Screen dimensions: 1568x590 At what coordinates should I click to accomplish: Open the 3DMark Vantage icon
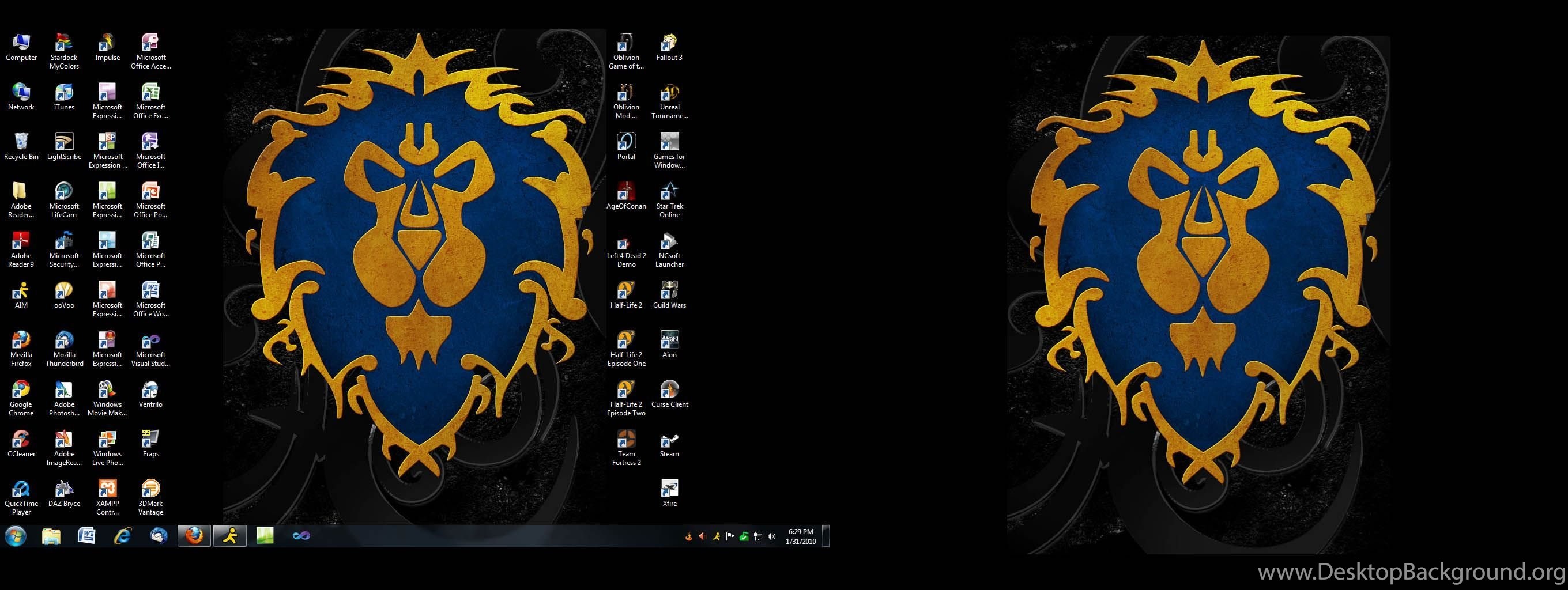pos(150,498)
